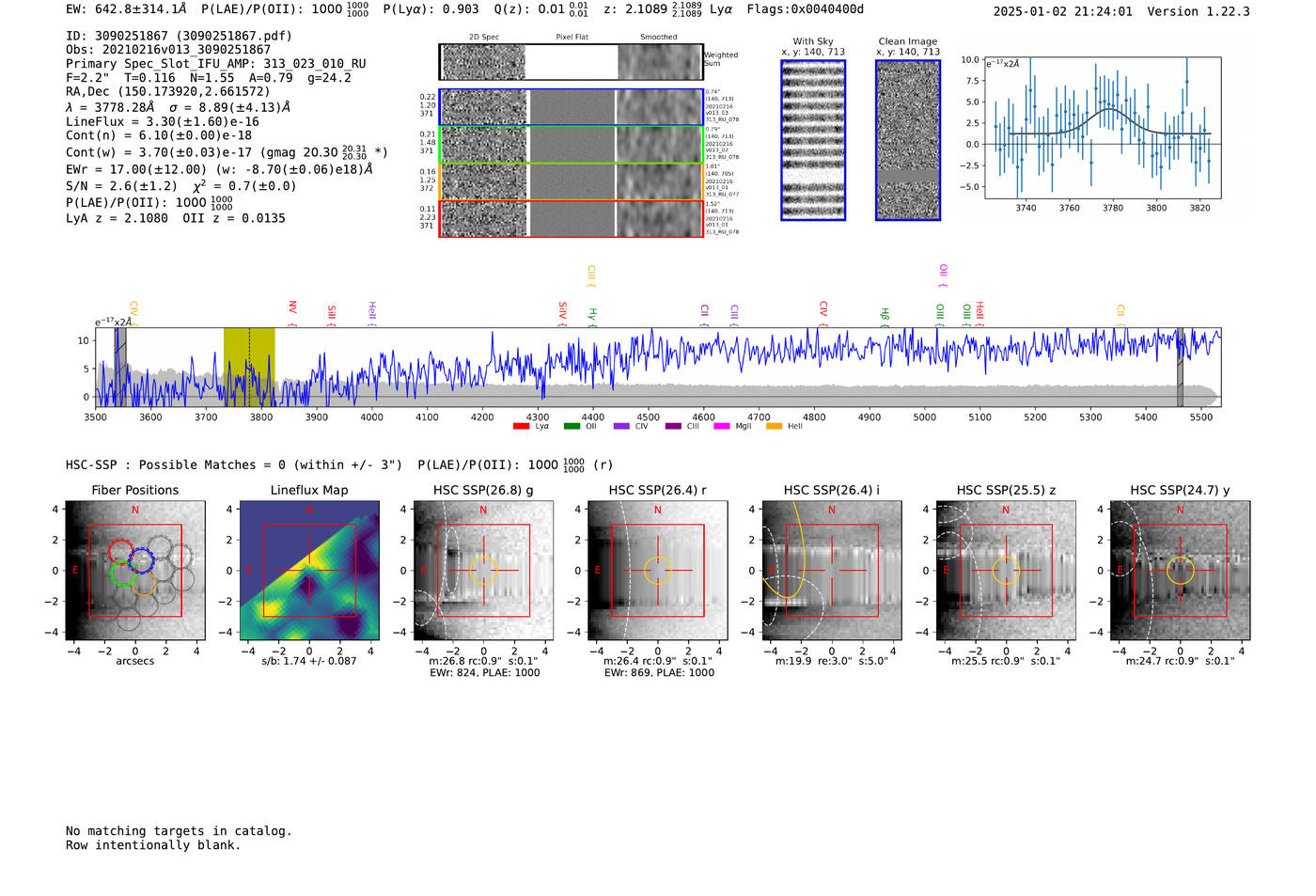Open the HSC SSP(26.4) i cutout

pos(832,571)
